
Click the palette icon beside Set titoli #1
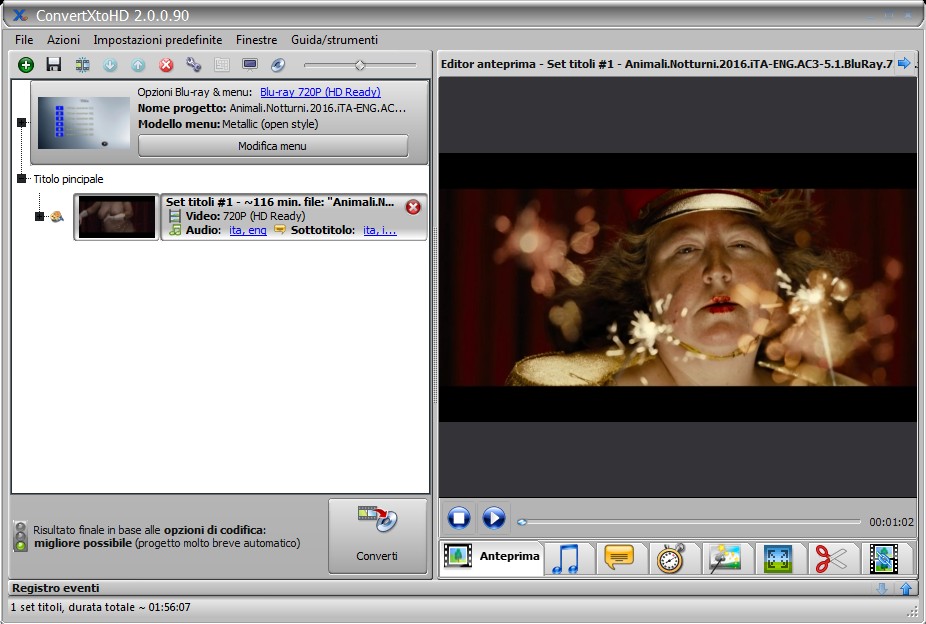[57, 217]
